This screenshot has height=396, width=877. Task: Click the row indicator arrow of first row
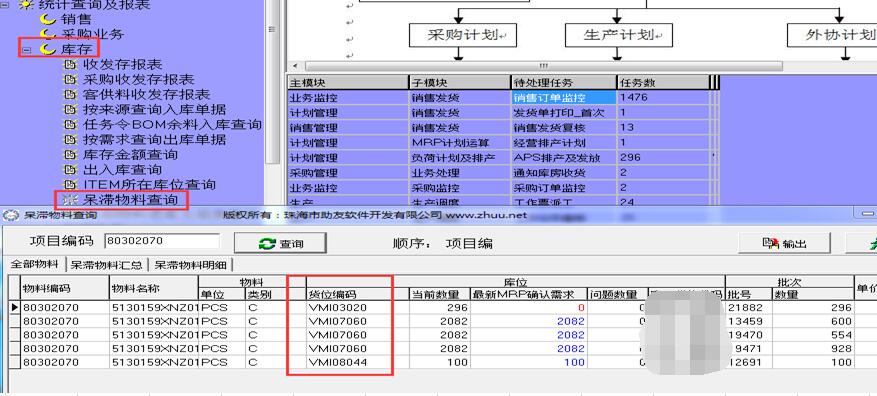pyautogui.click(x=15, y=308)
